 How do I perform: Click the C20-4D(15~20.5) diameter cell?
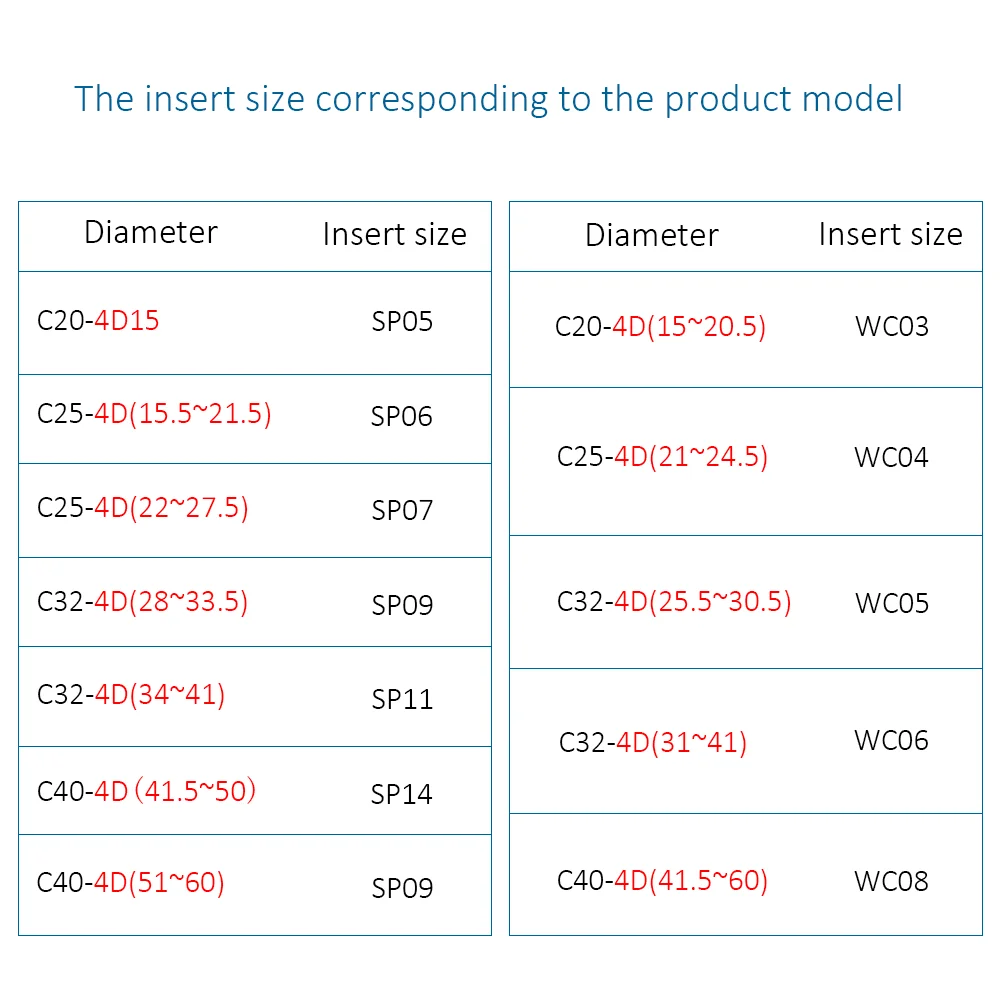tap(660, 327)
